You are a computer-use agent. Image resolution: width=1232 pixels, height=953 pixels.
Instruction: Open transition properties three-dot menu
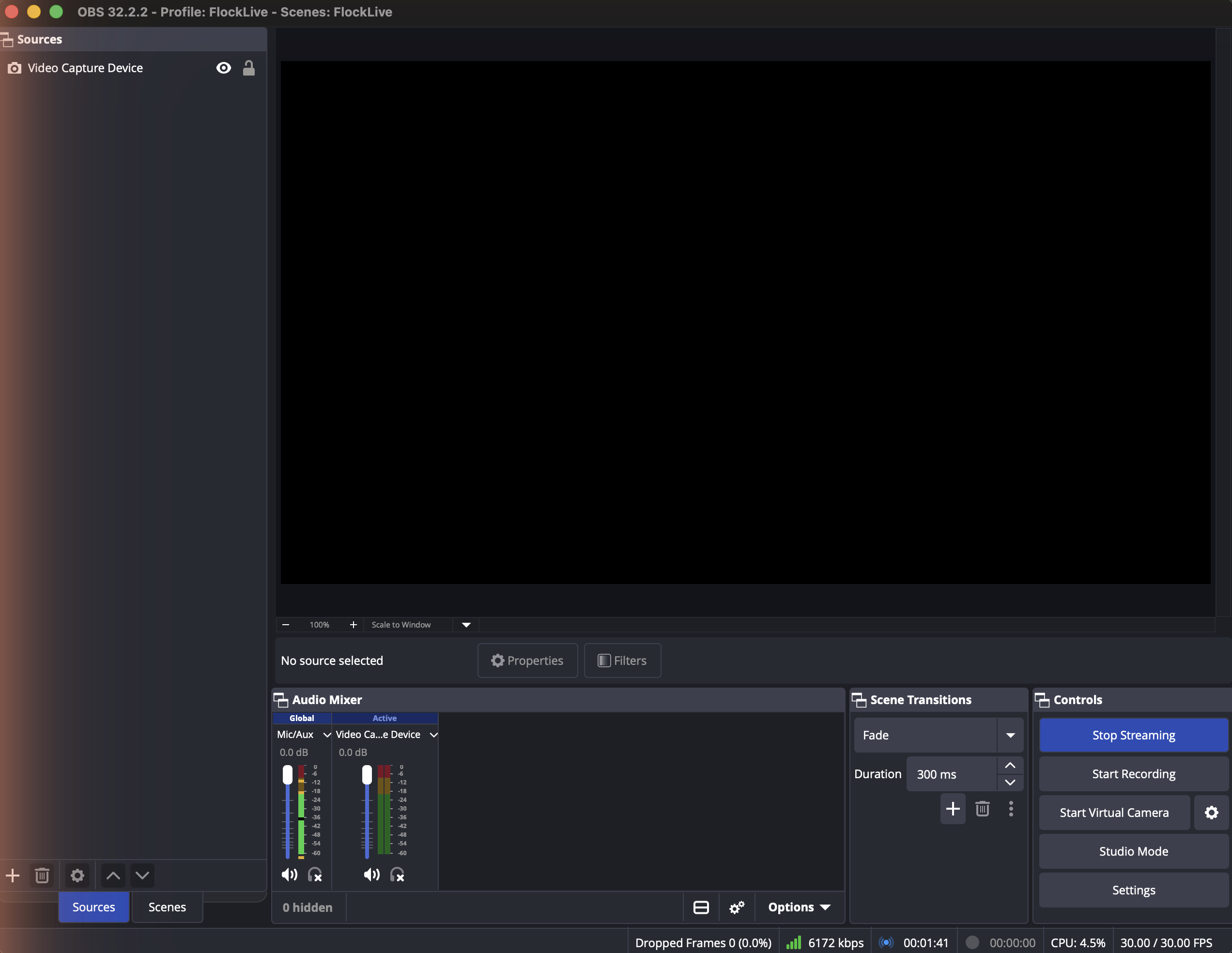1011,809
